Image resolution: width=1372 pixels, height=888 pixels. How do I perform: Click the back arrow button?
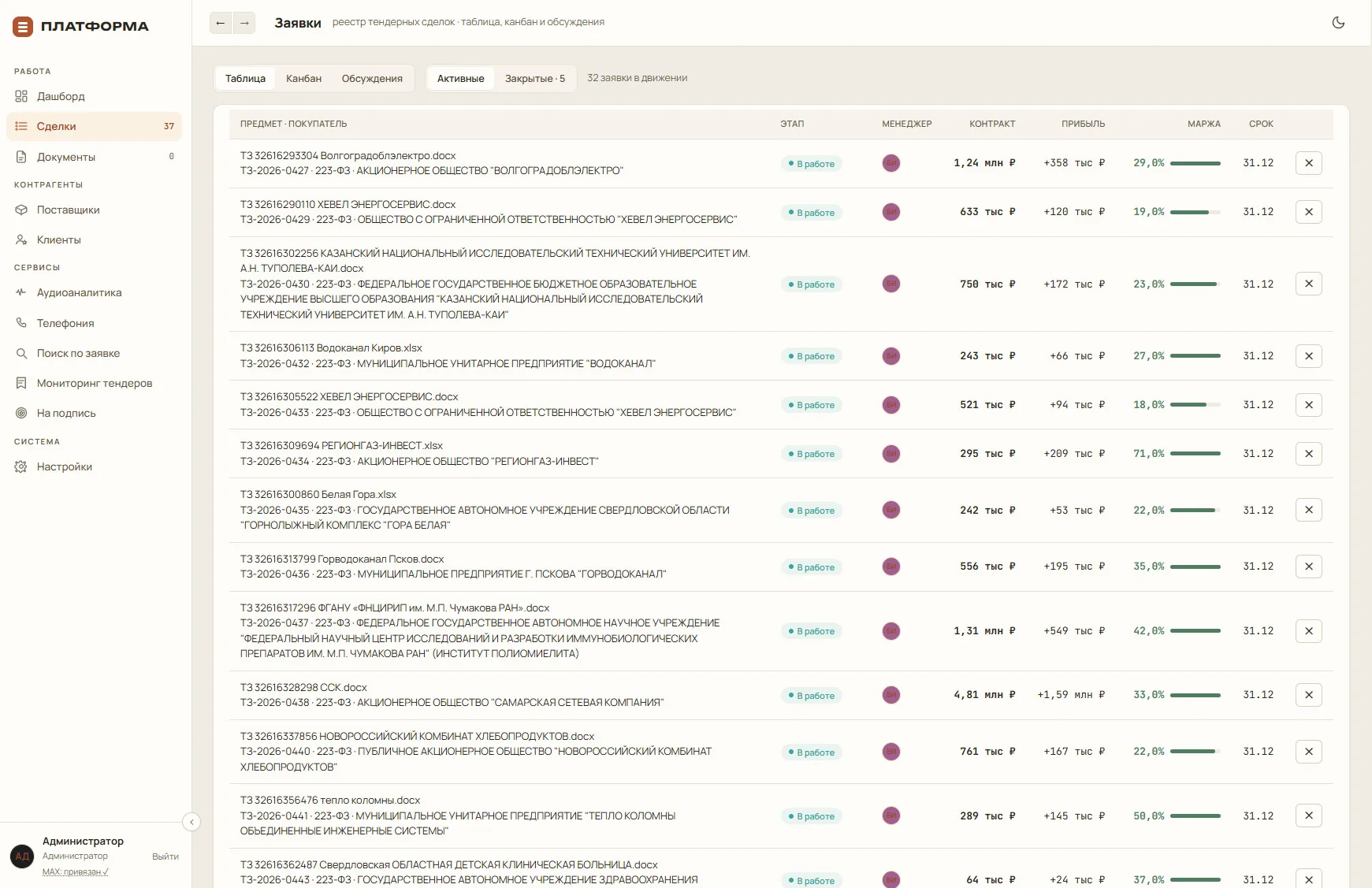tap(221, 23)
